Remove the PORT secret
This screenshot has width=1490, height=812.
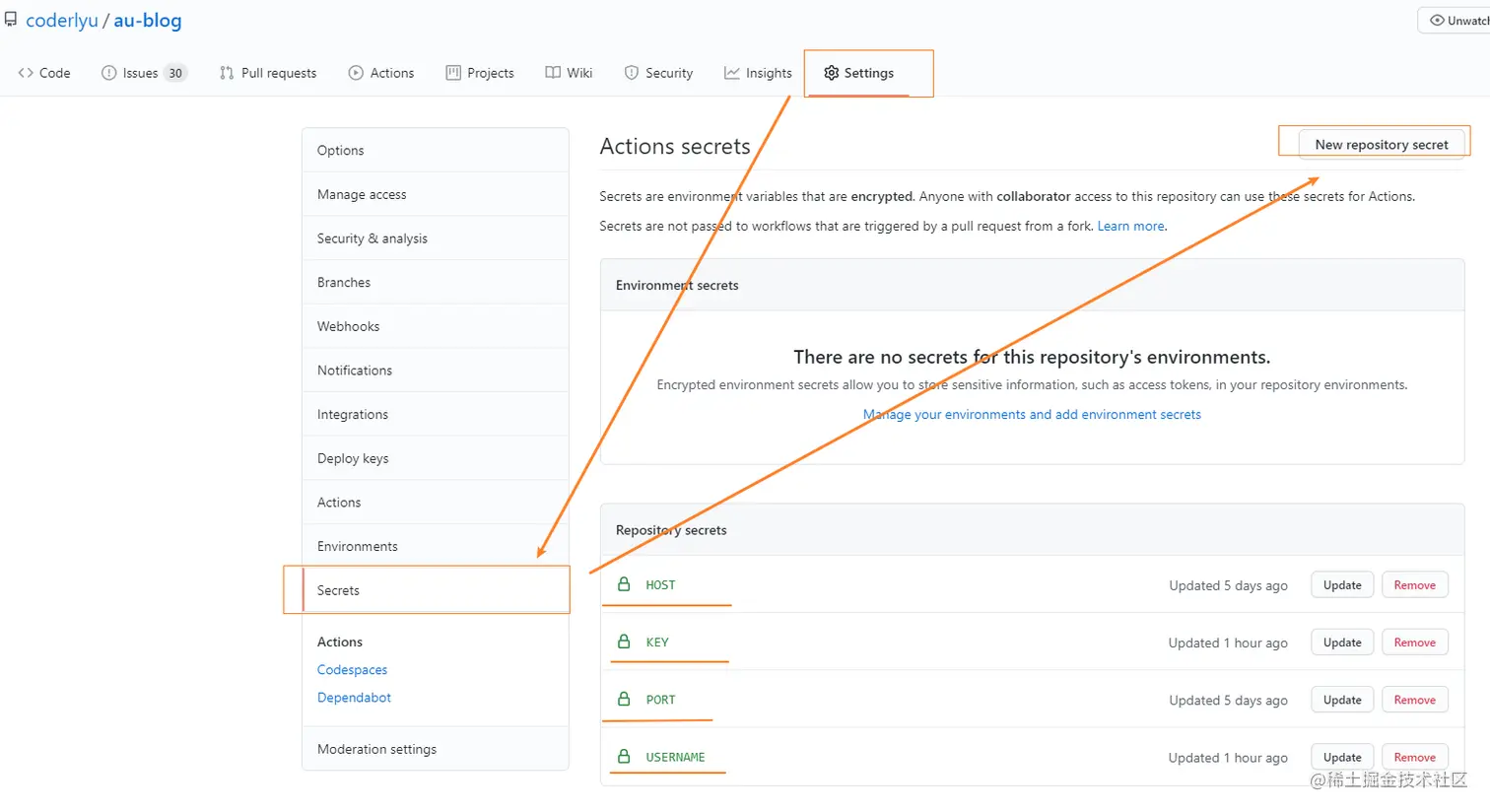[x=1415, y=700]
